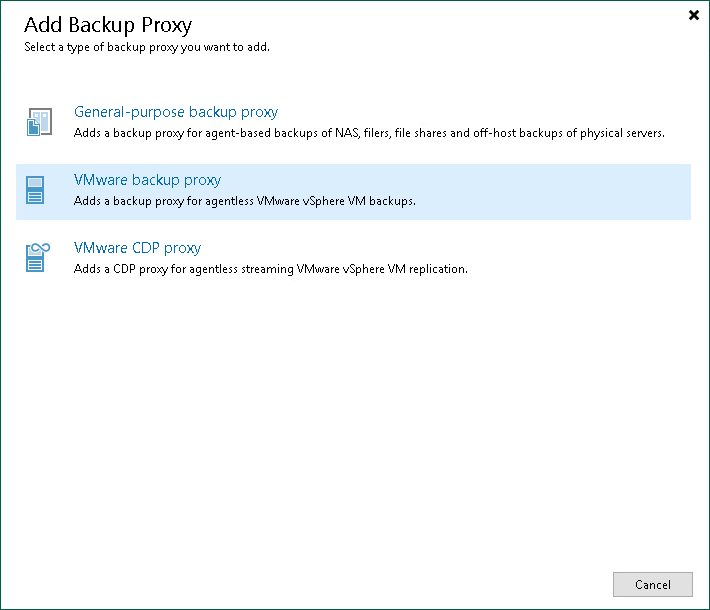Click the VMware CDP proxy infinity icon
The image size is (710, 610).
pos(37,257)
